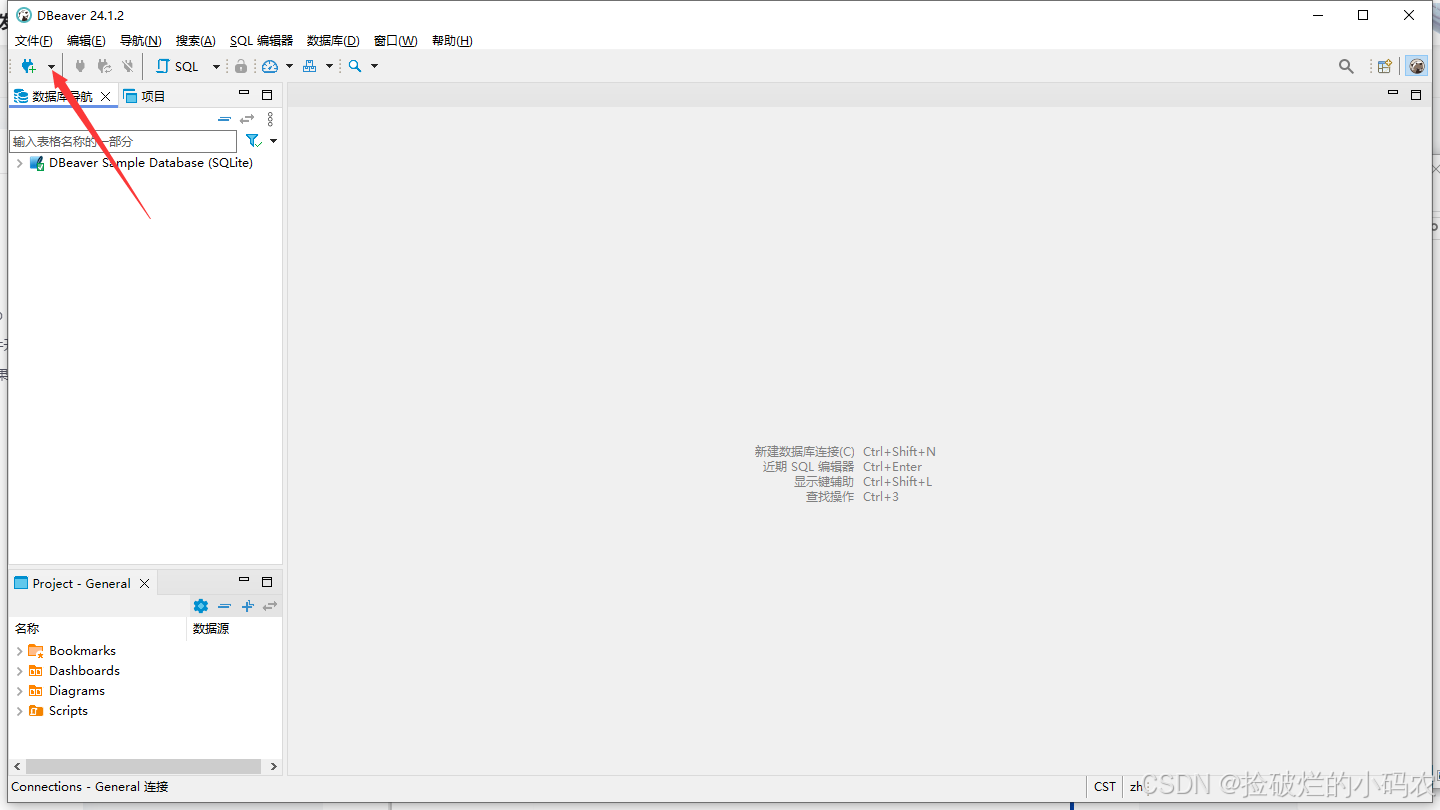
Task: Open the navigator view menu three-dots icon
Action: (270, 119)
